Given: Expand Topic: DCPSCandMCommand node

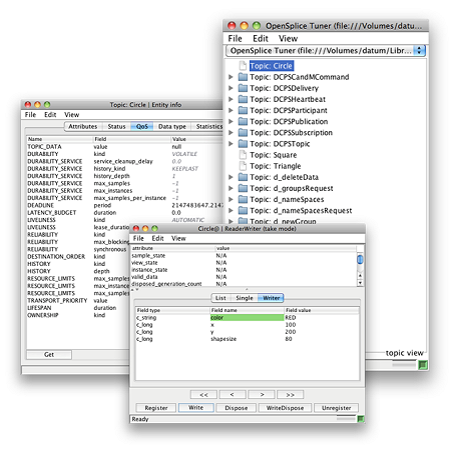Looking at the screenshot, I should click(231, 77).
